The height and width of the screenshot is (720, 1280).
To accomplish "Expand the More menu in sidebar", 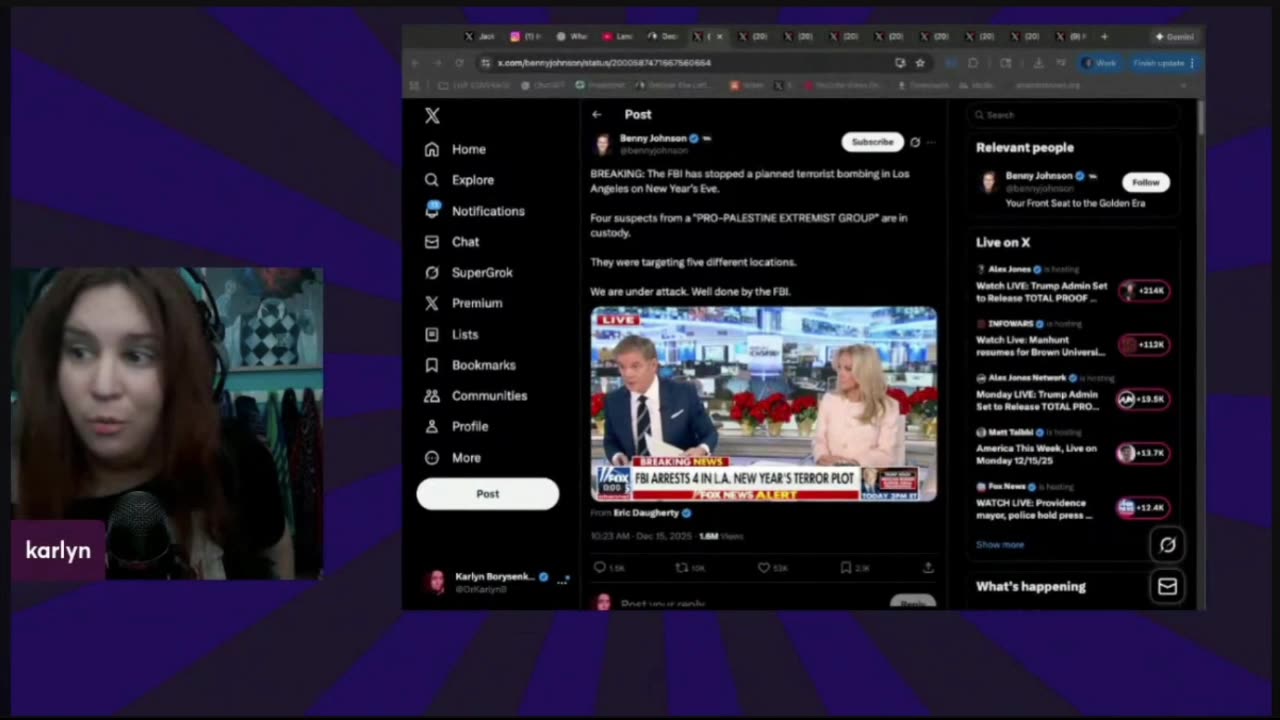I will click(453, 457).
